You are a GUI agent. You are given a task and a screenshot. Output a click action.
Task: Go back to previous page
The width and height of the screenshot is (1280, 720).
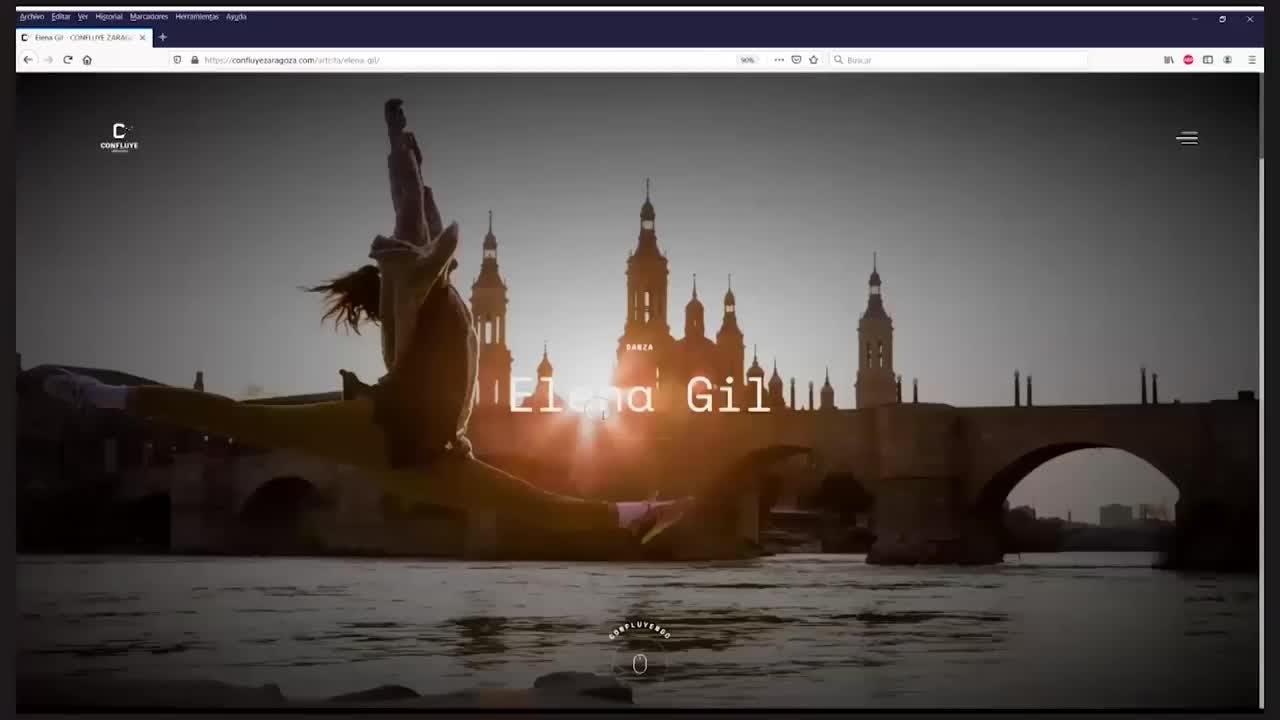click(x=28, y=60)
